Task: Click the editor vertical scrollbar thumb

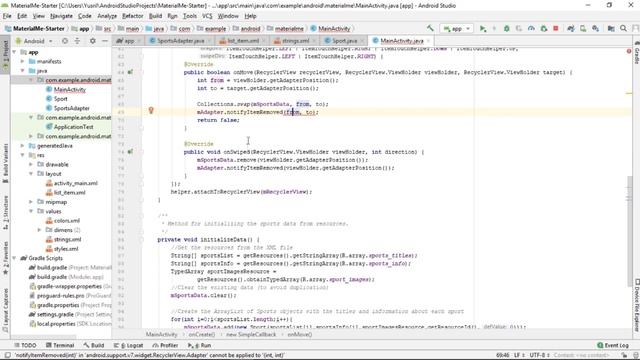Action: tap(629, 232)
